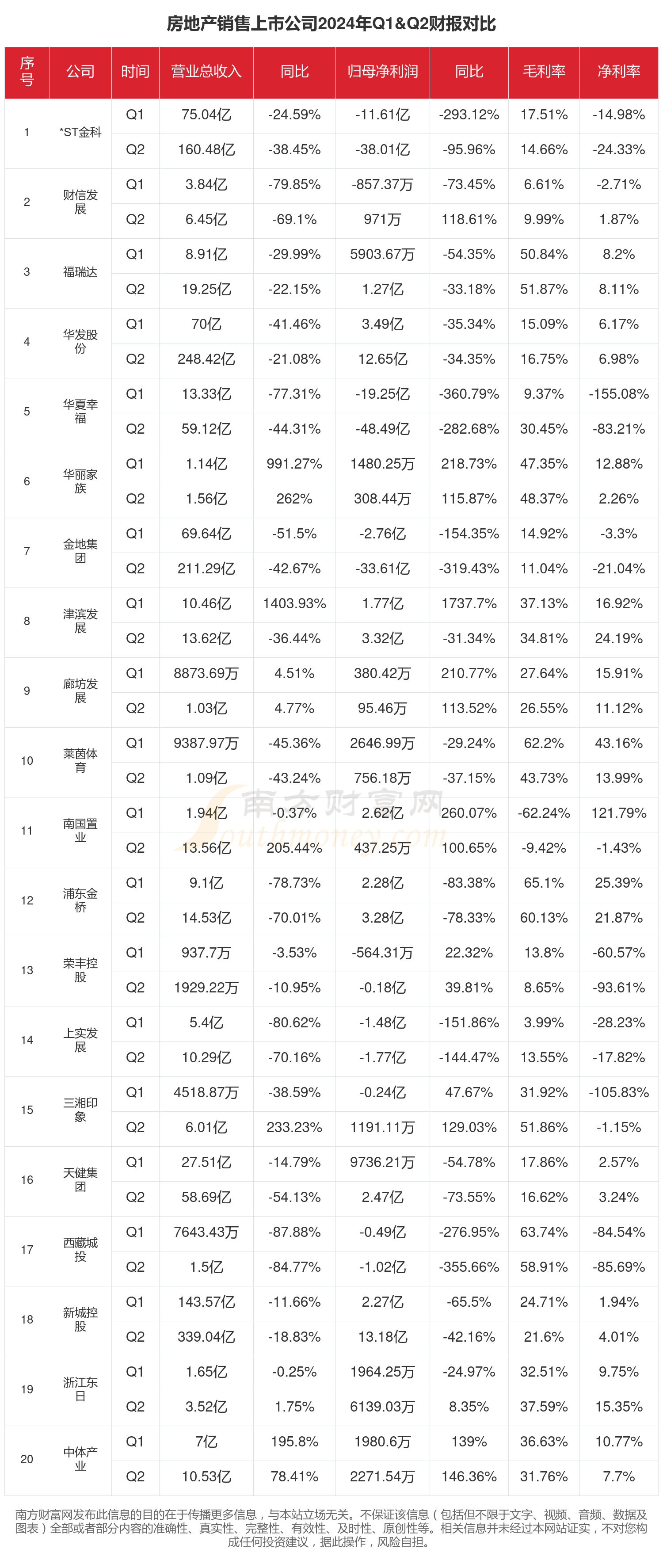Select the 339.04亿 revenue value
Screen dimensions: 663x1568
206,1337
